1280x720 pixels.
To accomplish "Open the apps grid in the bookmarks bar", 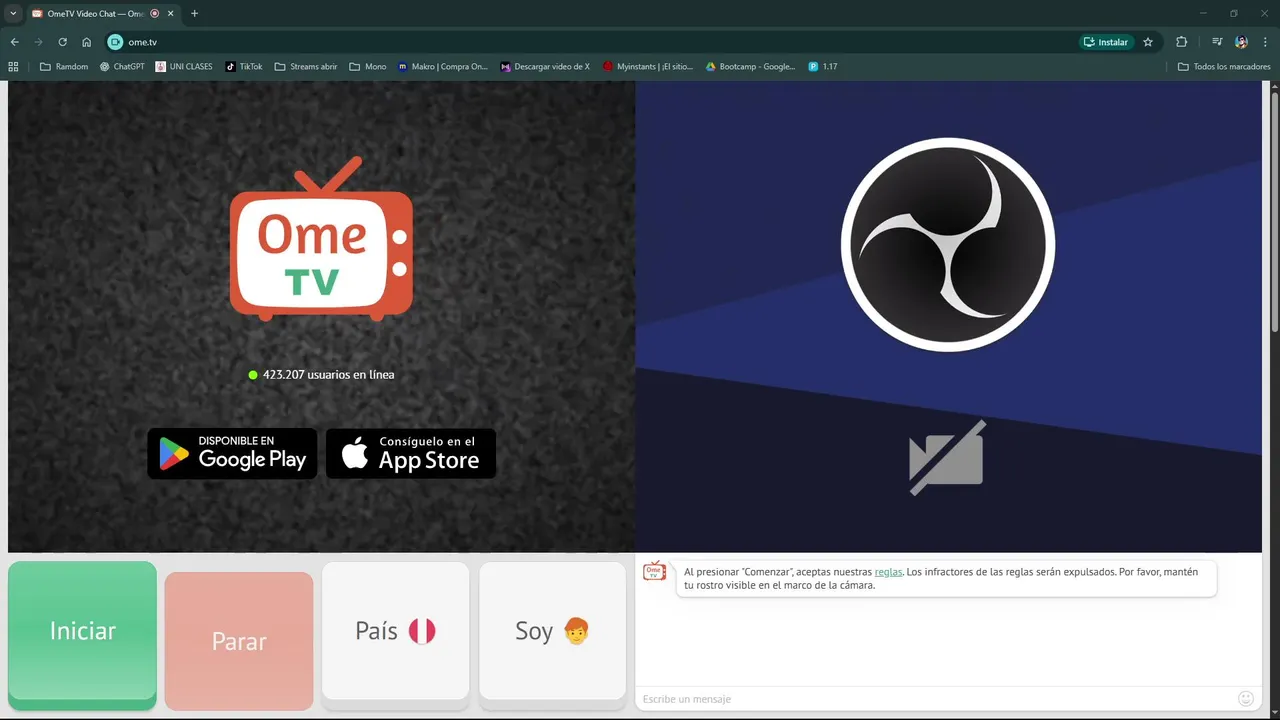I will 13,67.
